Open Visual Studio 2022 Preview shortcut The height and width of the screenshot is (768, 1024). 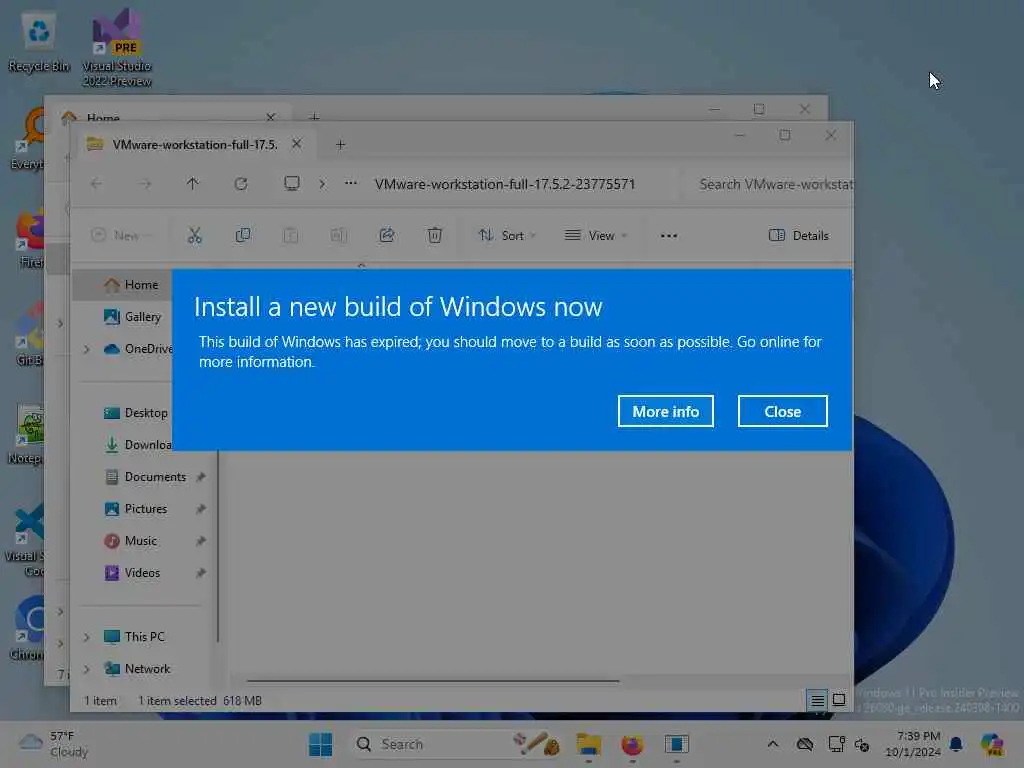pos(118,49)
